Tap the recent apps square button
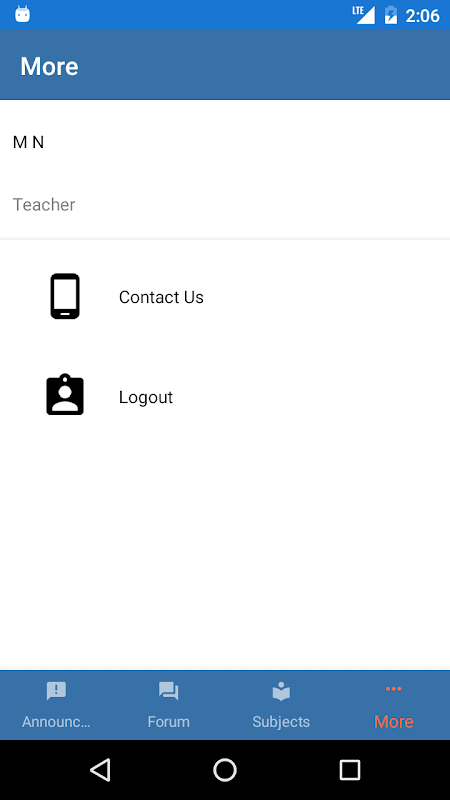450x800 pixels. click(349, 769)
